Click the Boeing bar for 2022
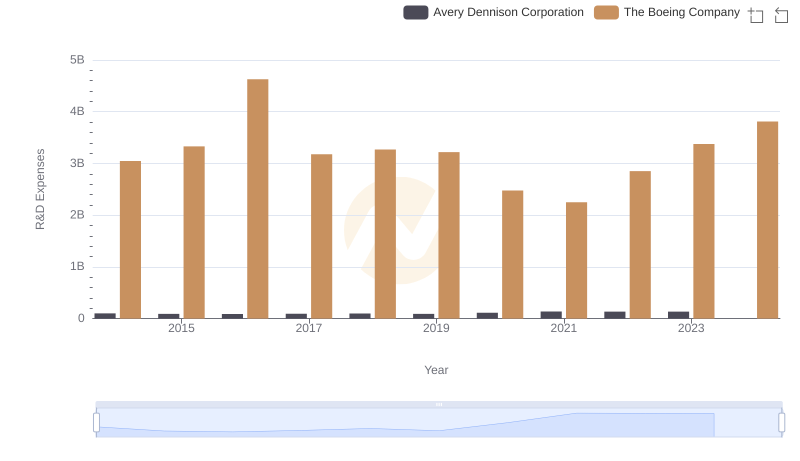The image size is (800, 461). [640, 245]
